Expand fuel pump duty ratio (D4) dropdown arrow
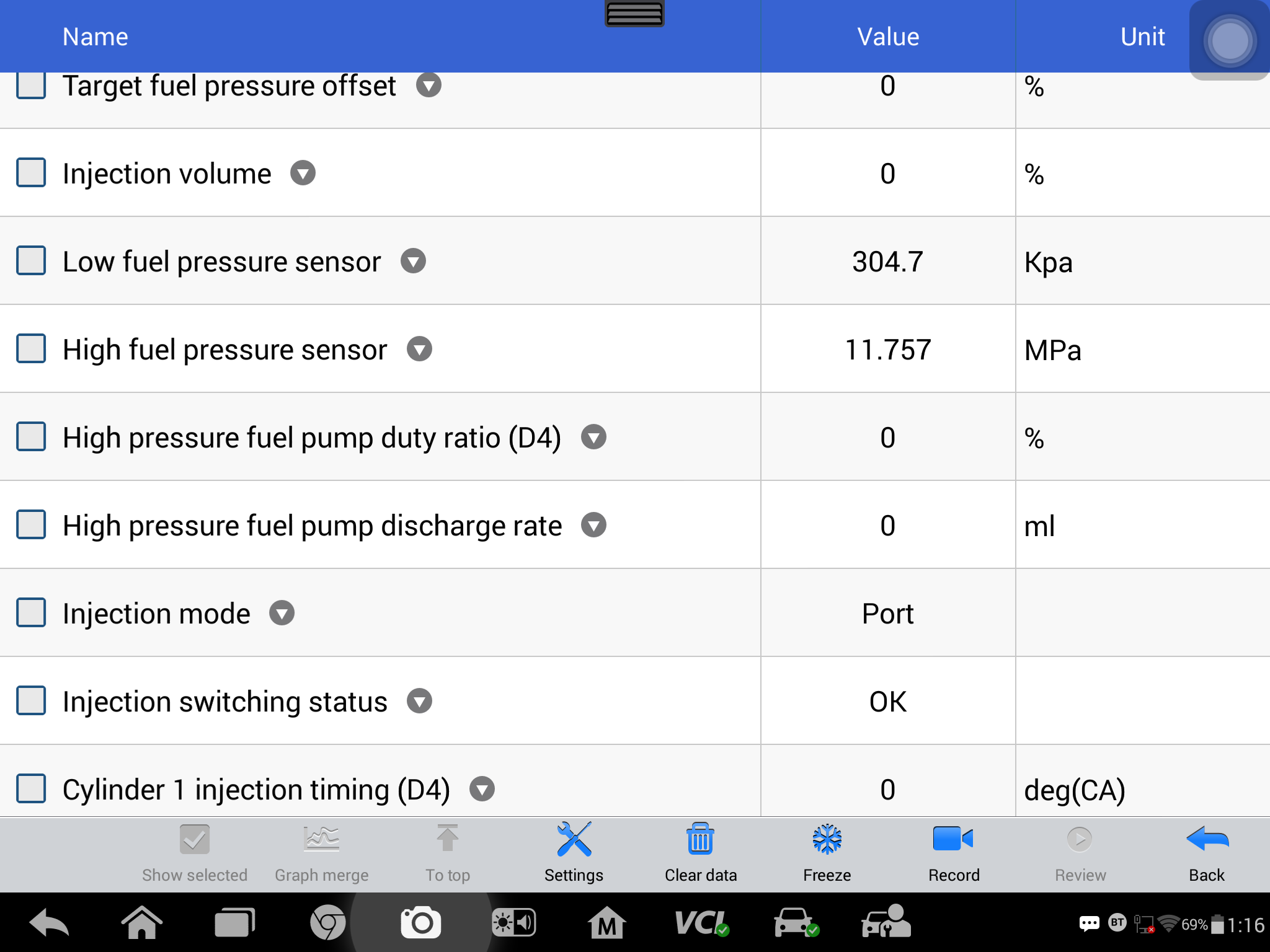 pos(594,437)
